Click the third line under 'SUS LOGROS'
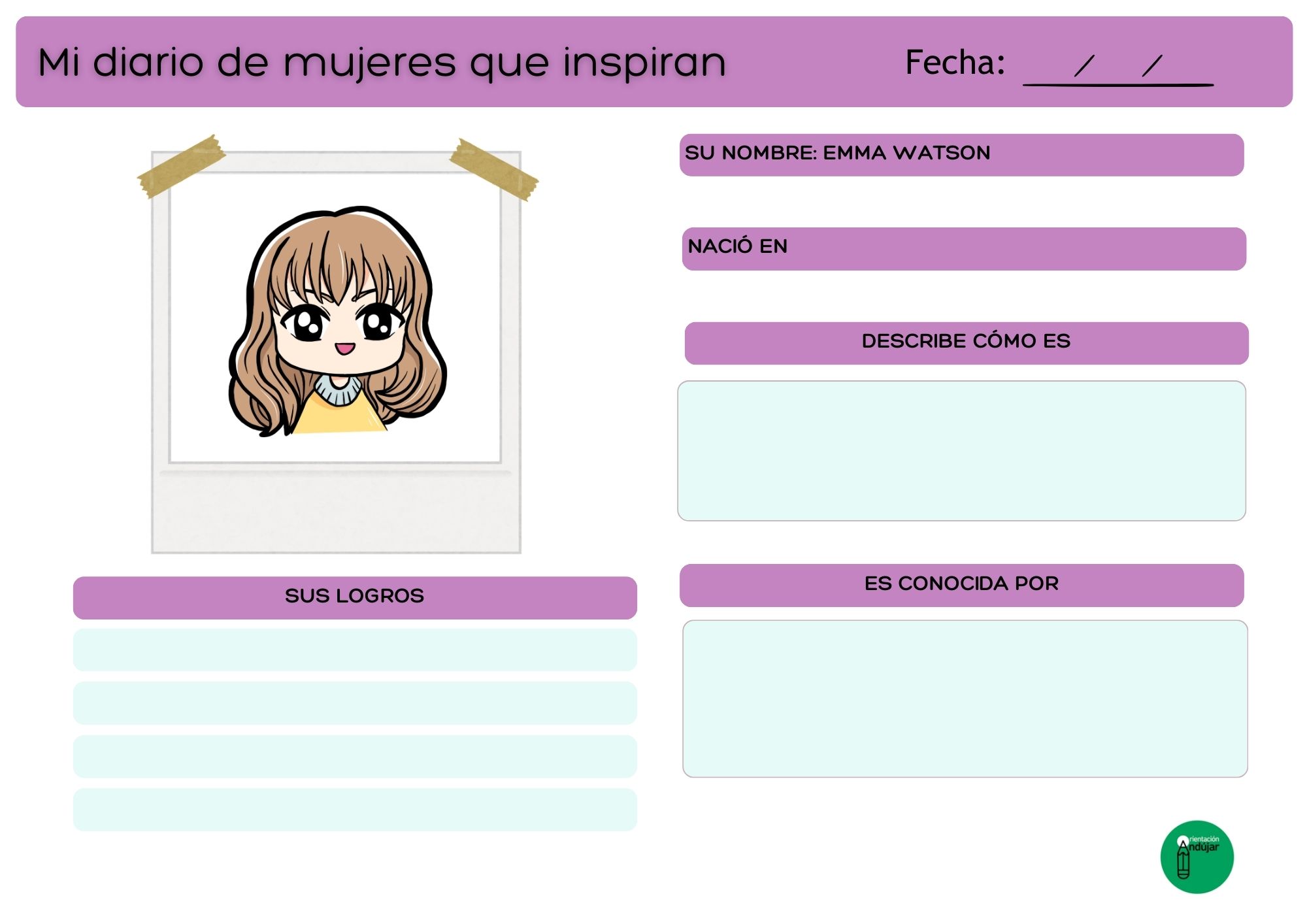 355,756
